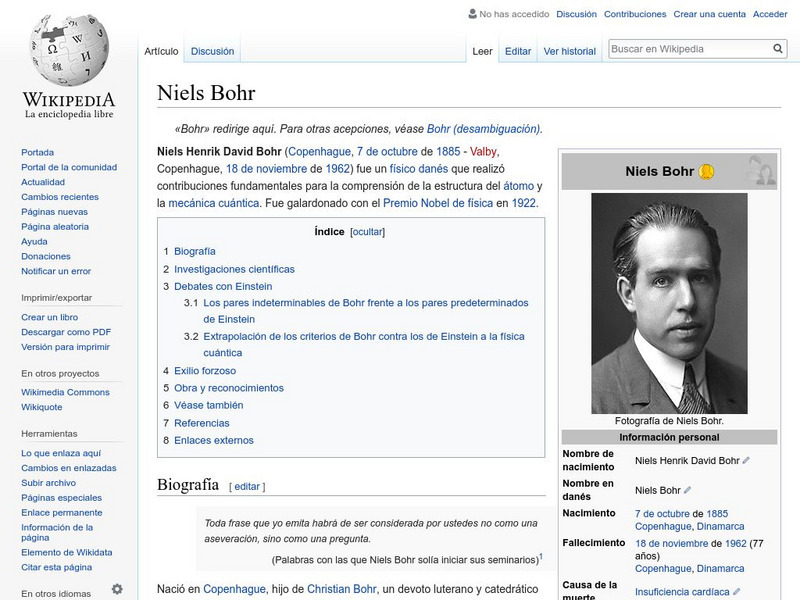Open index entry 3.2 Extrapolación de los criterios
800x600 pixels.
[363, 344]
